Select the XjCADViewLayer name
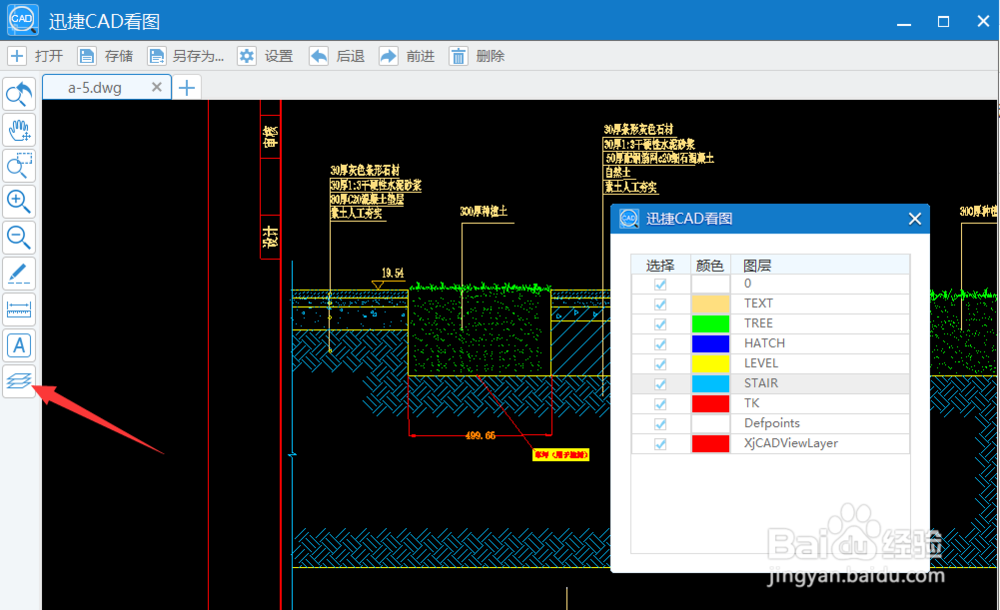 click(x=791, y=443)
